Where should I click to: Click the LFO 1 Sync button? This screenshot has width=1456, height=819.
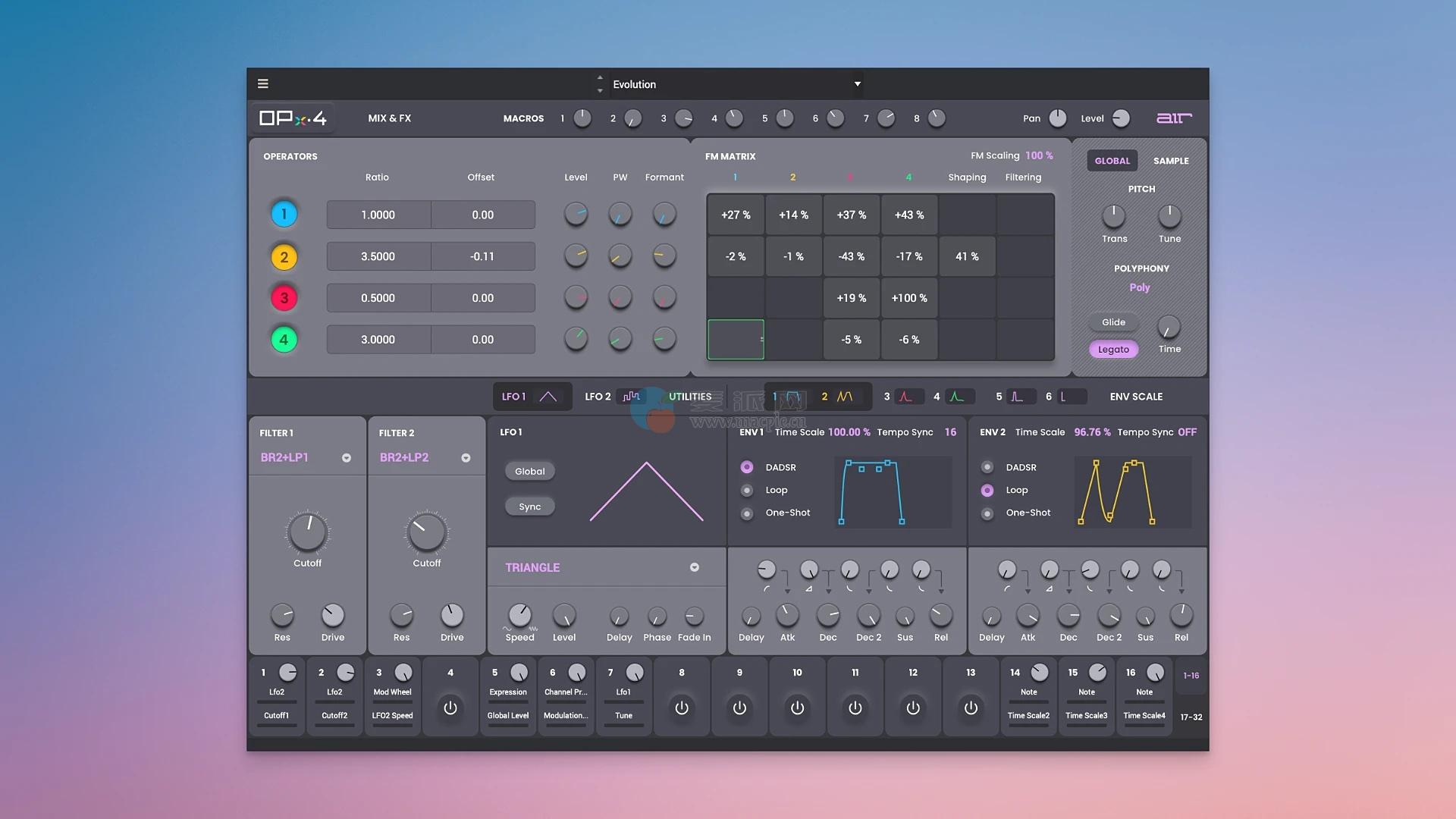coord(529,507)
